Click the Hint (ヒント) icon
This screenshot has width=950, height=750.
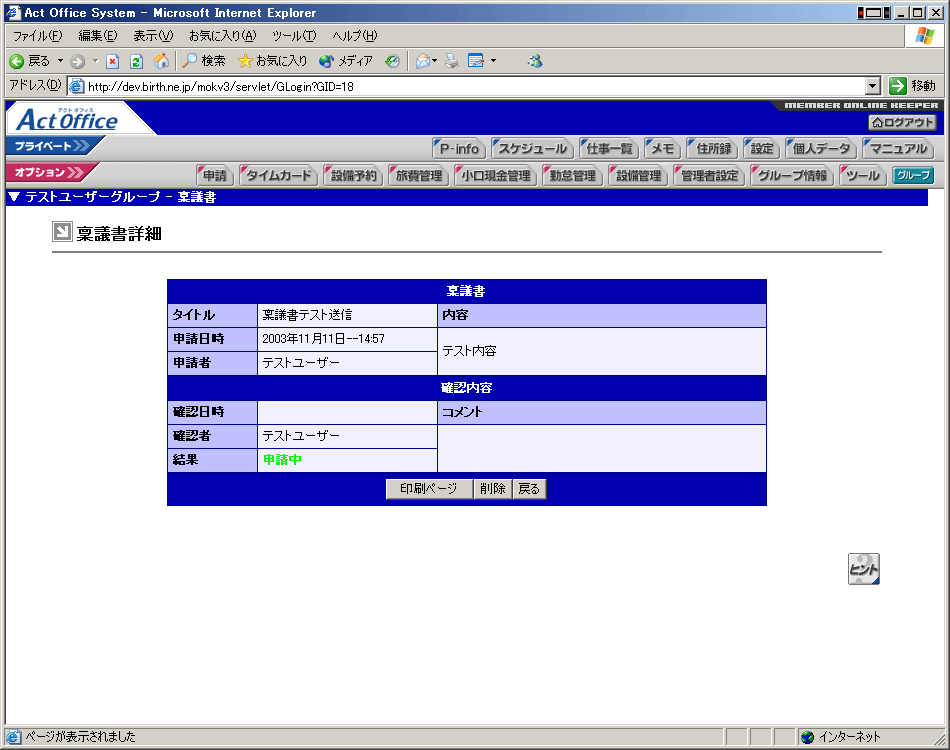tap(863, 568)
